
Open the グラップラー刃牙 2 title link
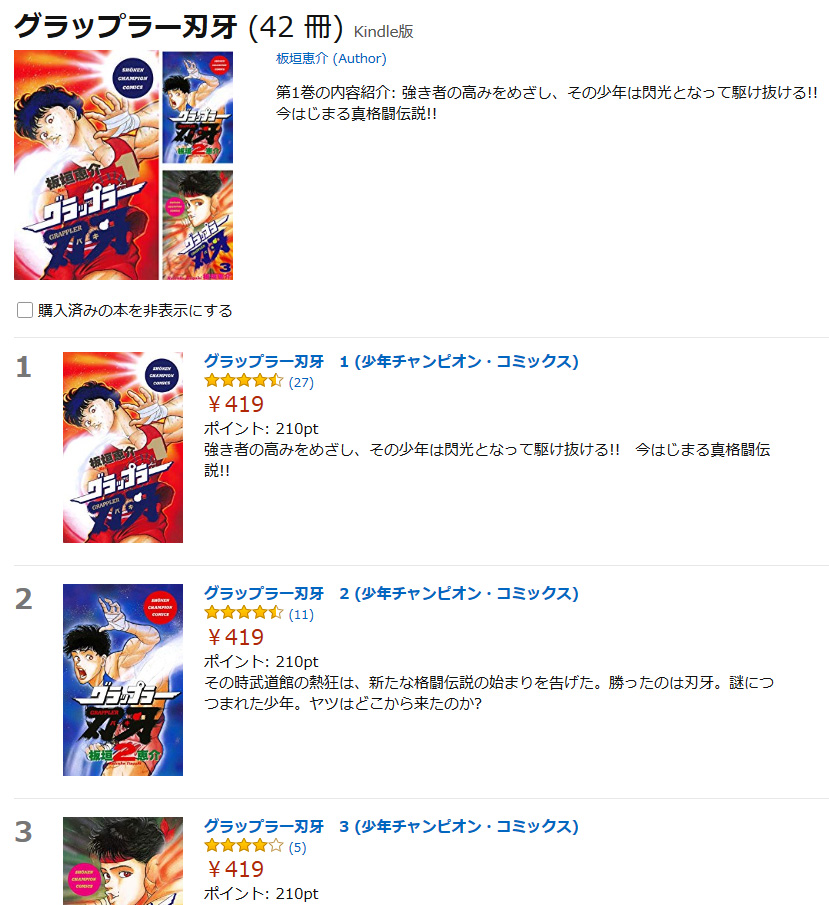click(391, 593)
